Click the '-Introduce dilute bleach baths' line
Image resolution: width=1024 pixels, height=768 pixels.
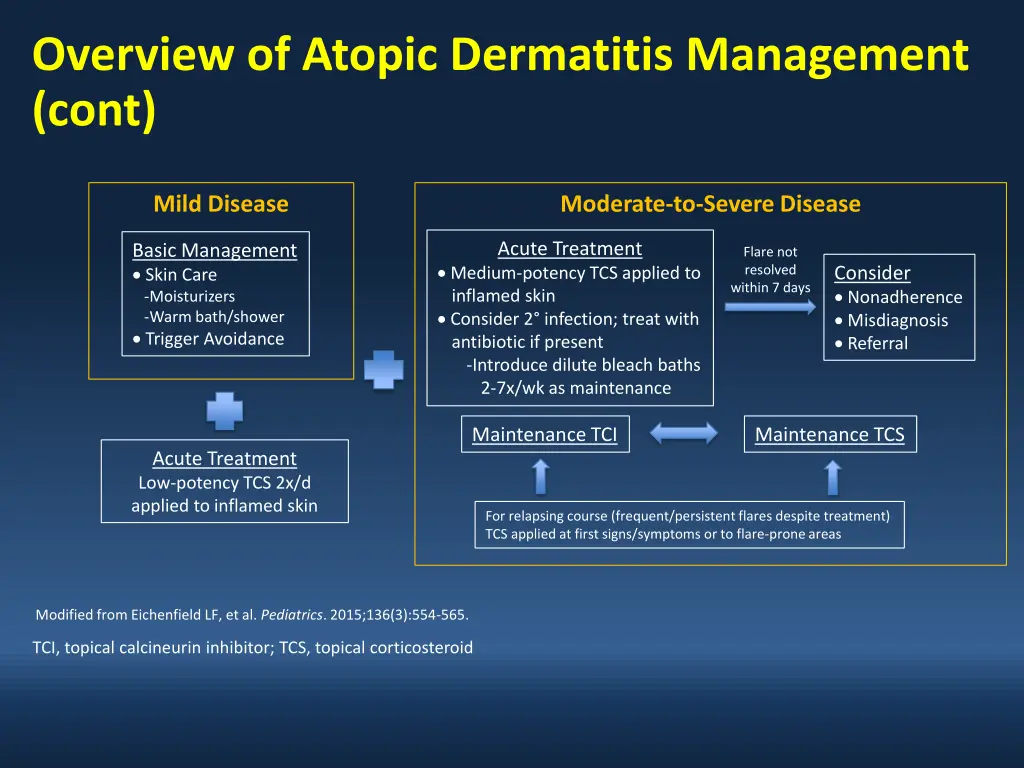pos(583,365)
